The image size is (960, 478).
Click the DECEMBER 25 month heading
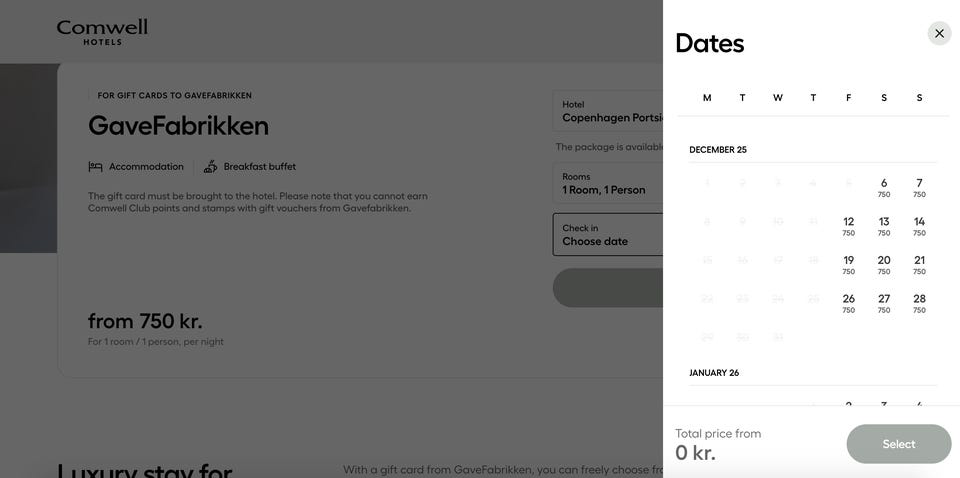click(x=718, y=150)
